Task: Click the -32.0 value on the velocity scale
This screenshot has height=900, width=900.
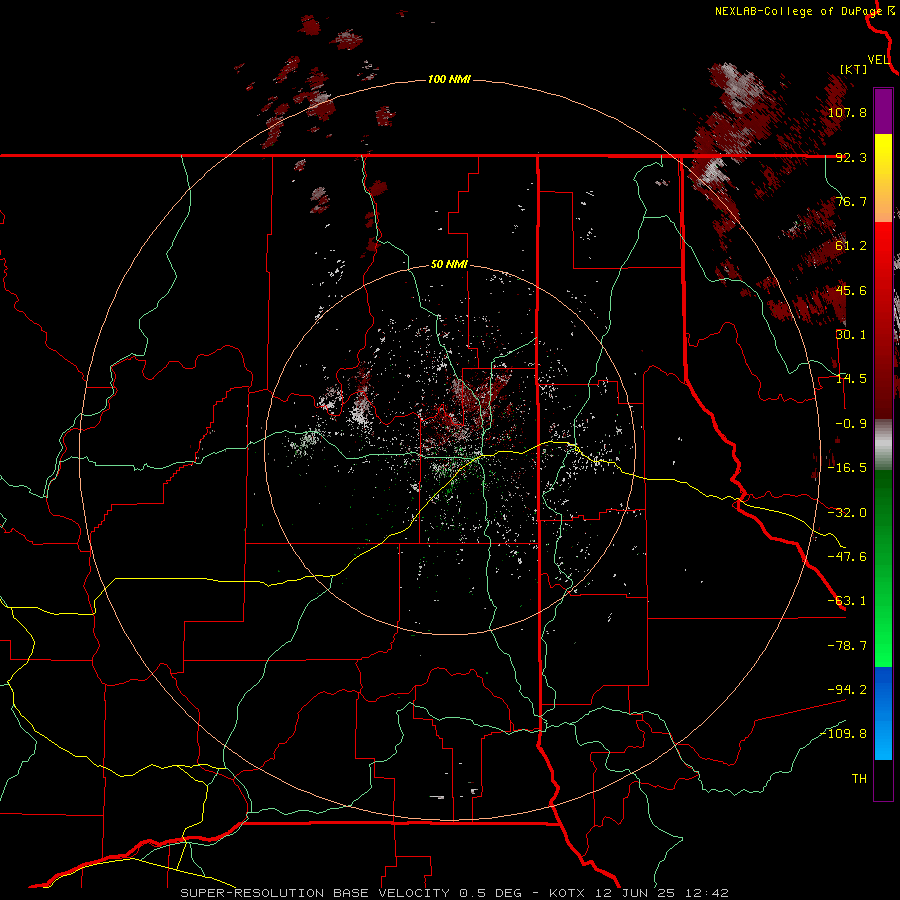Action: click(847, 513)
